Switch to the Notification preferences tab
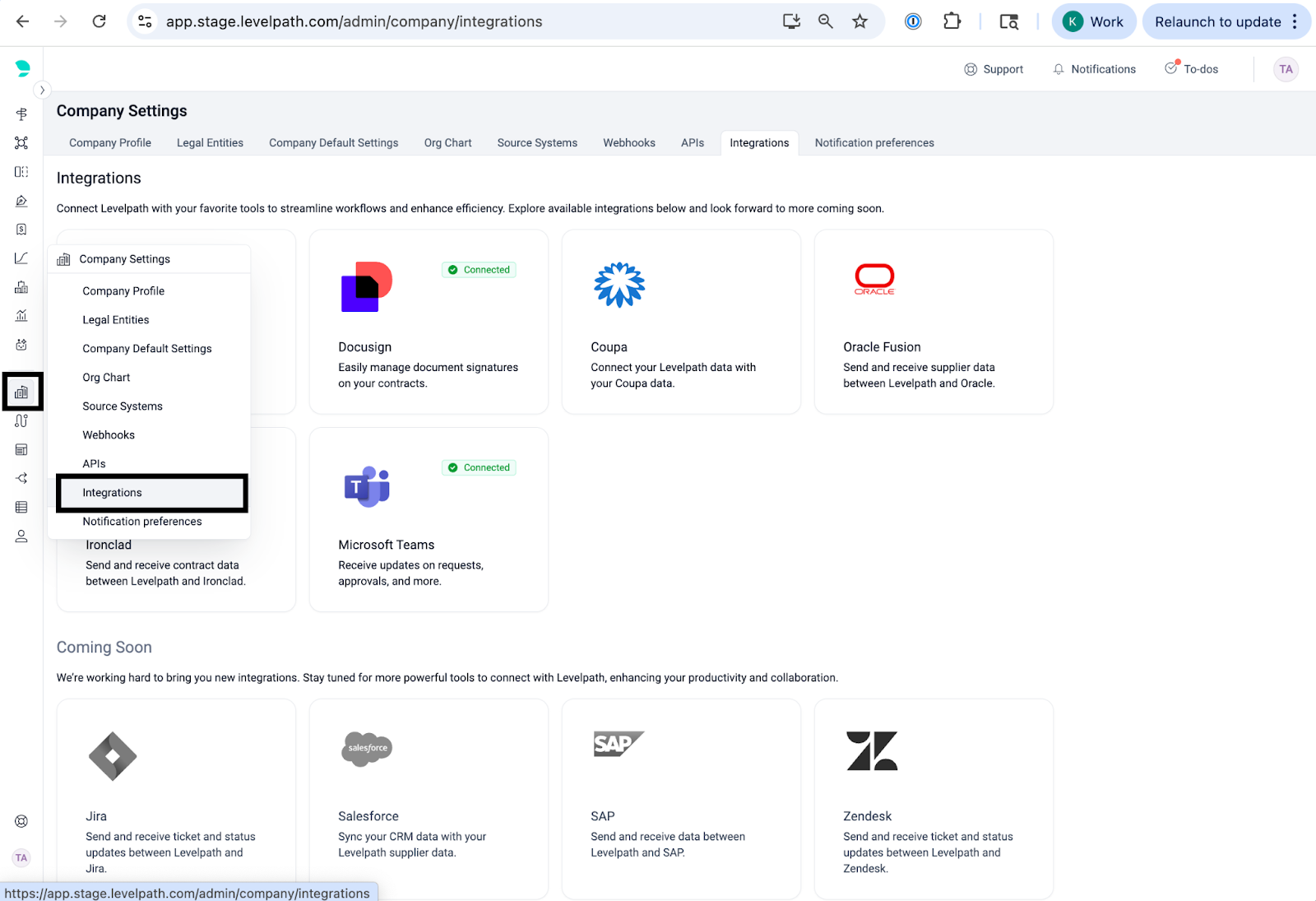Viewport: 1316px width, 901px height. pyautogui.click(x=873, y=142)
